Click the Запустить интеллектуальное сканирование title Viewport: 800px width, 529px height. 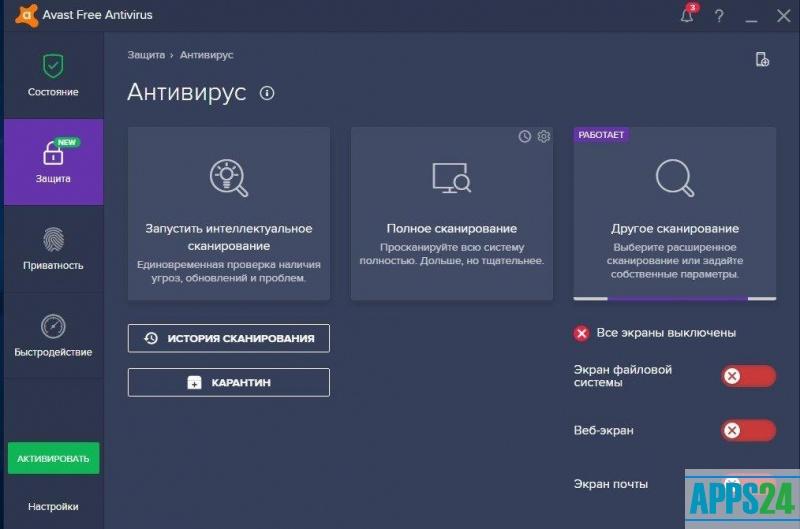pyautogui.click(x=229, y=237)
